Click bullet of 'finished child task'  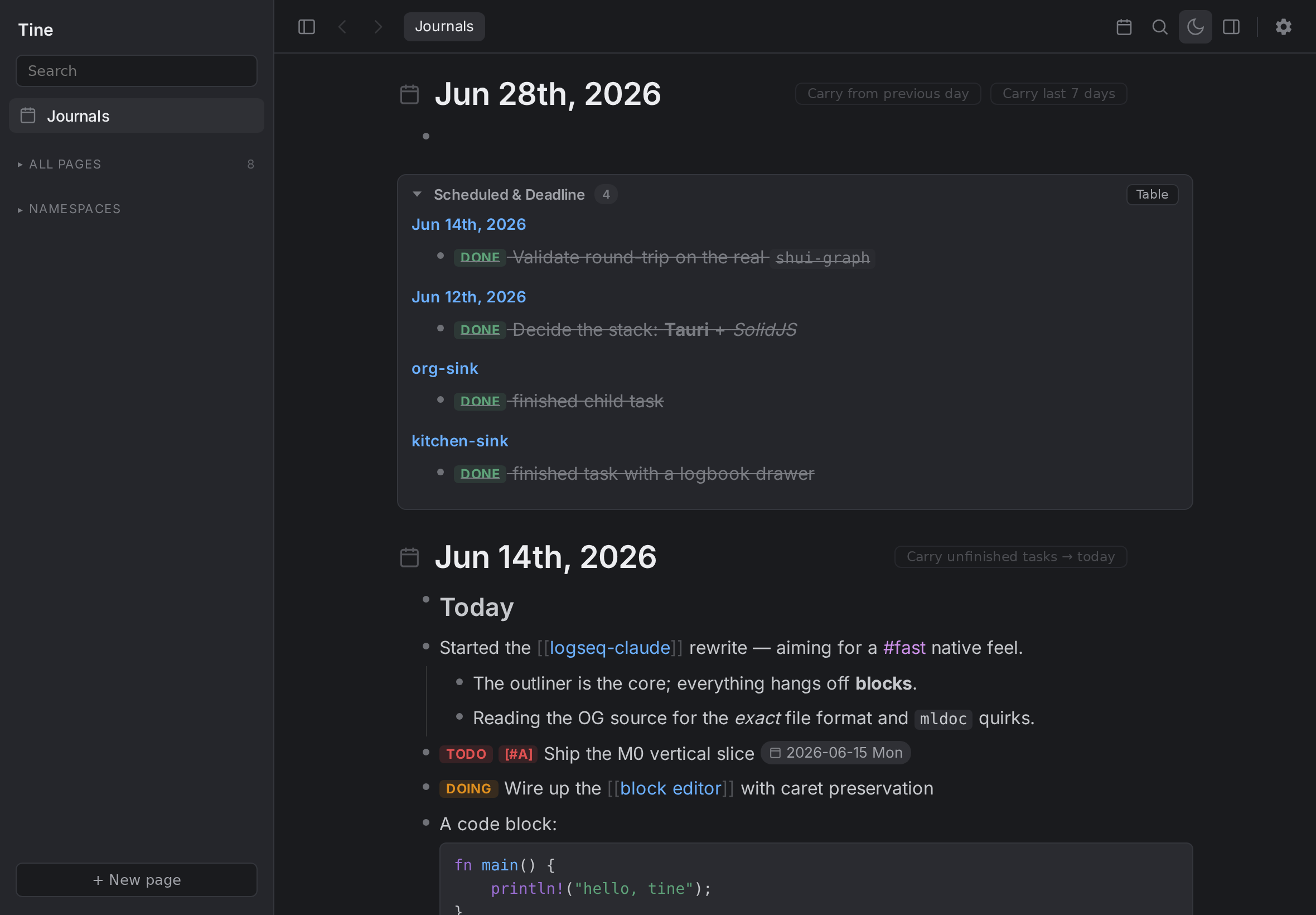tap(440, 399)
